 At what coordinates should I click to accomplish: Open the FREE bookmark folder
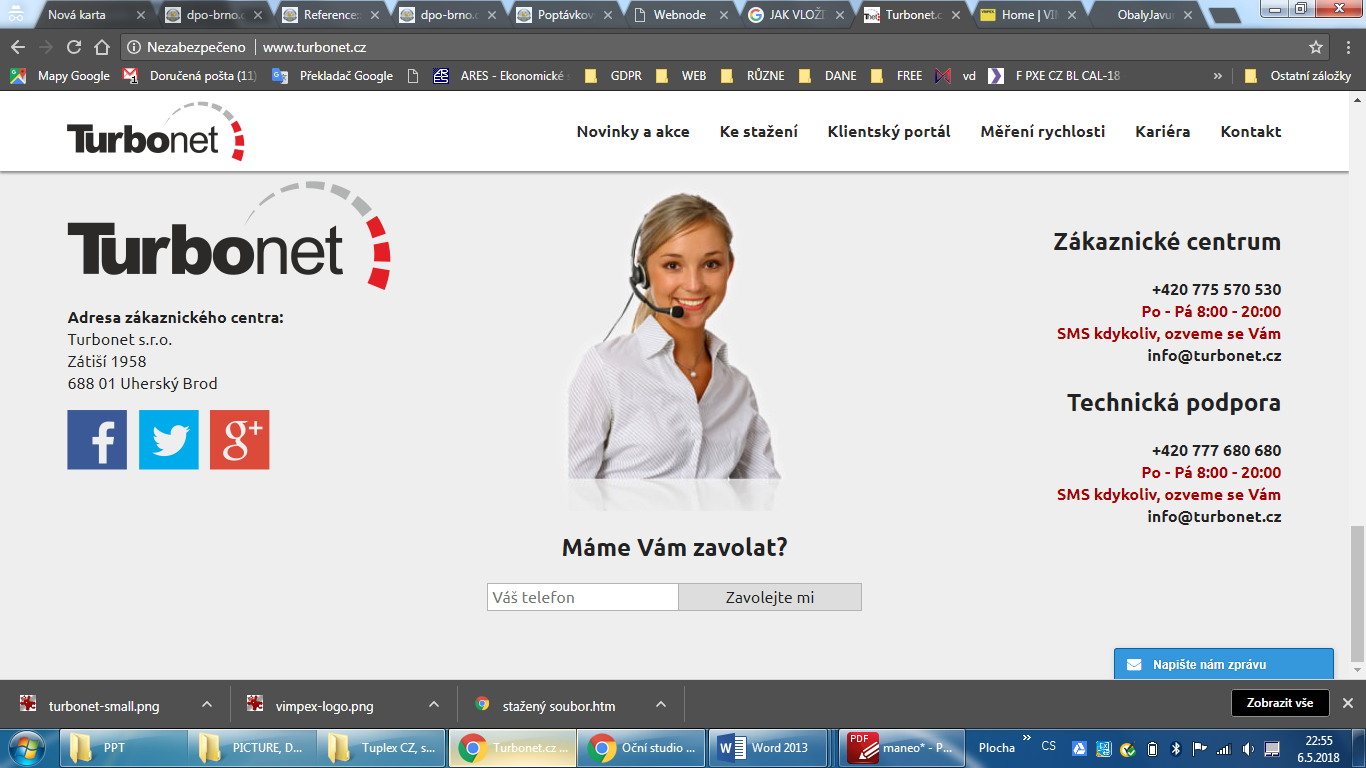coord(897,76)
